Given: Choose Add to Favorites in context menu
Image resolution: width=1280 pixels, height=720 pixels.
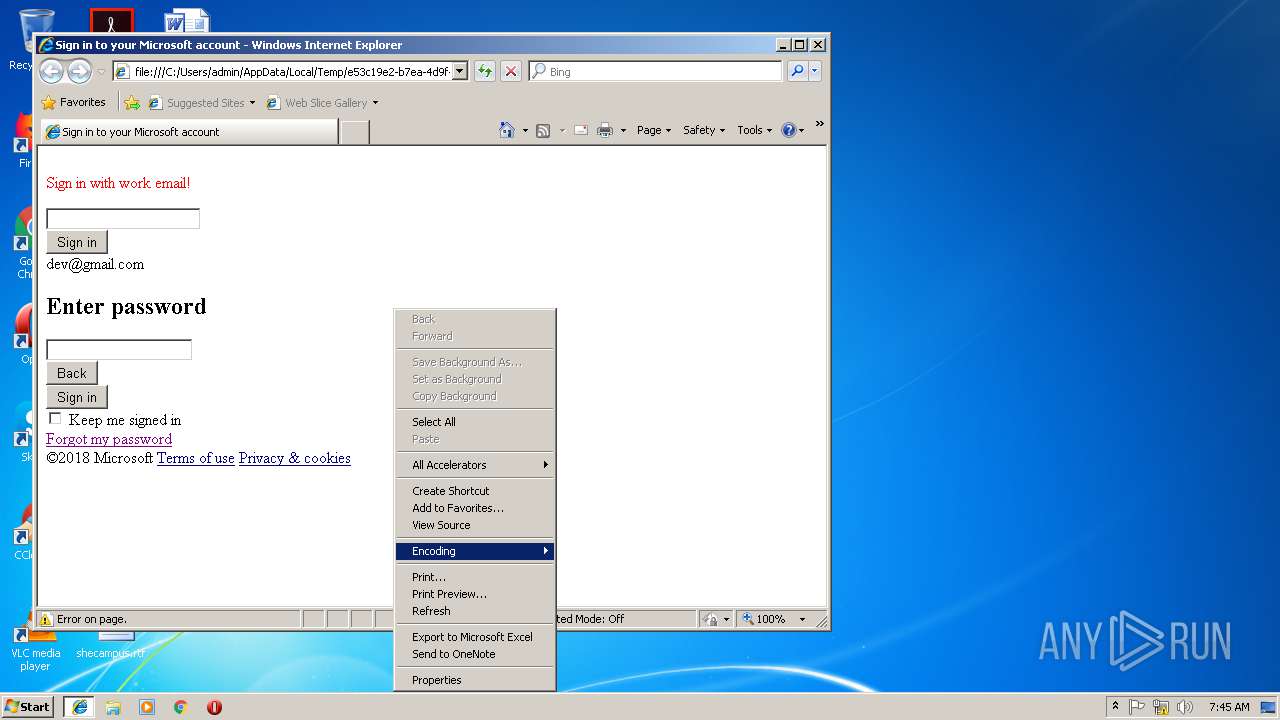Looking at the screenshot, I should pyautogui.click(x=475, y=508).
